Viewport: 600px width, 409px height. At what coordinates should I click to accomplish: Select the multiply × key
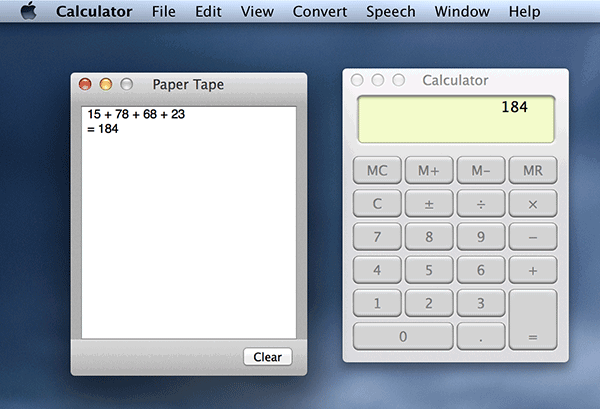[x=533, y=203]
